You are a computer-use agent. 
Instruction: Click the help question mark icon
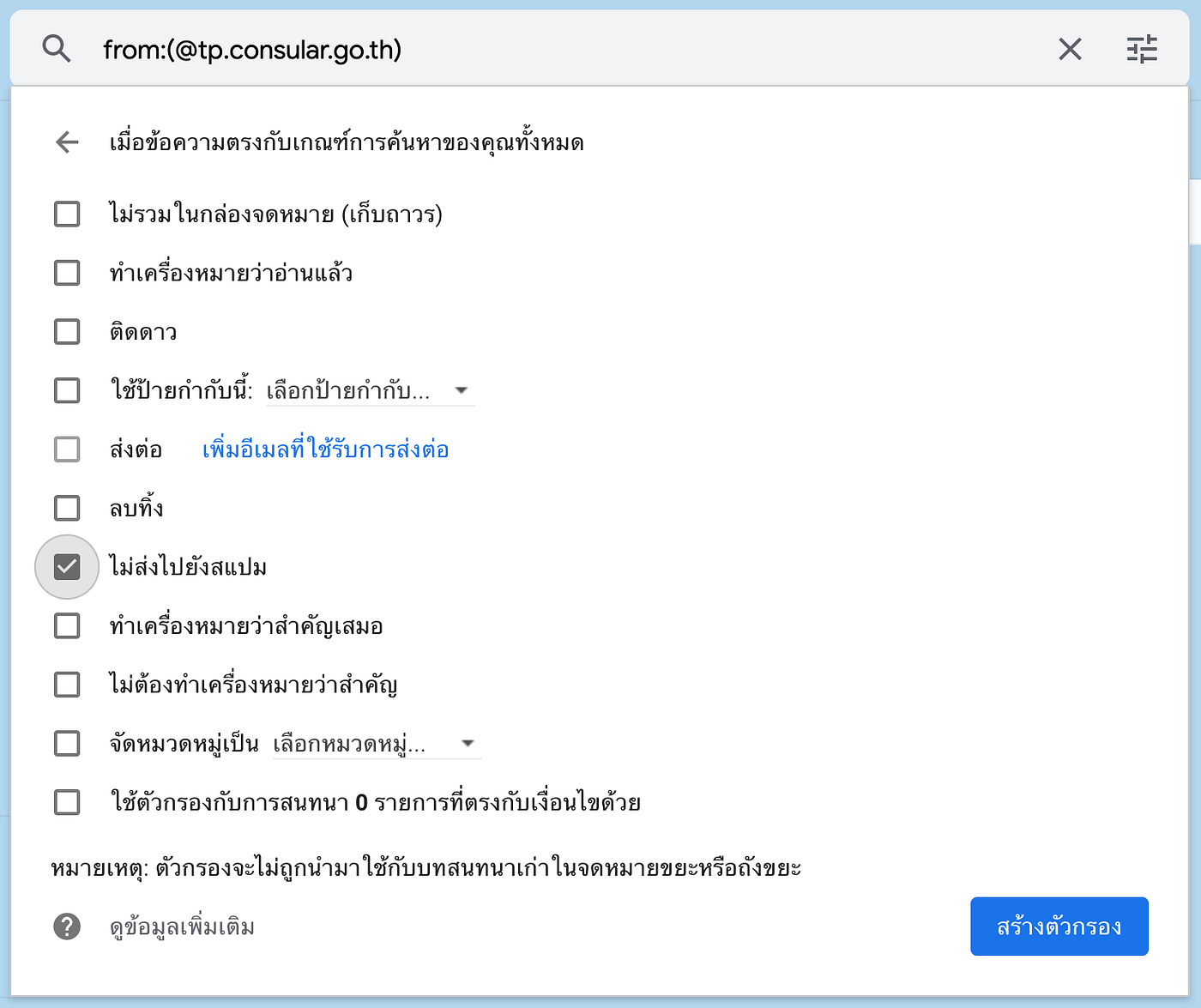click(x=67, y=927)
